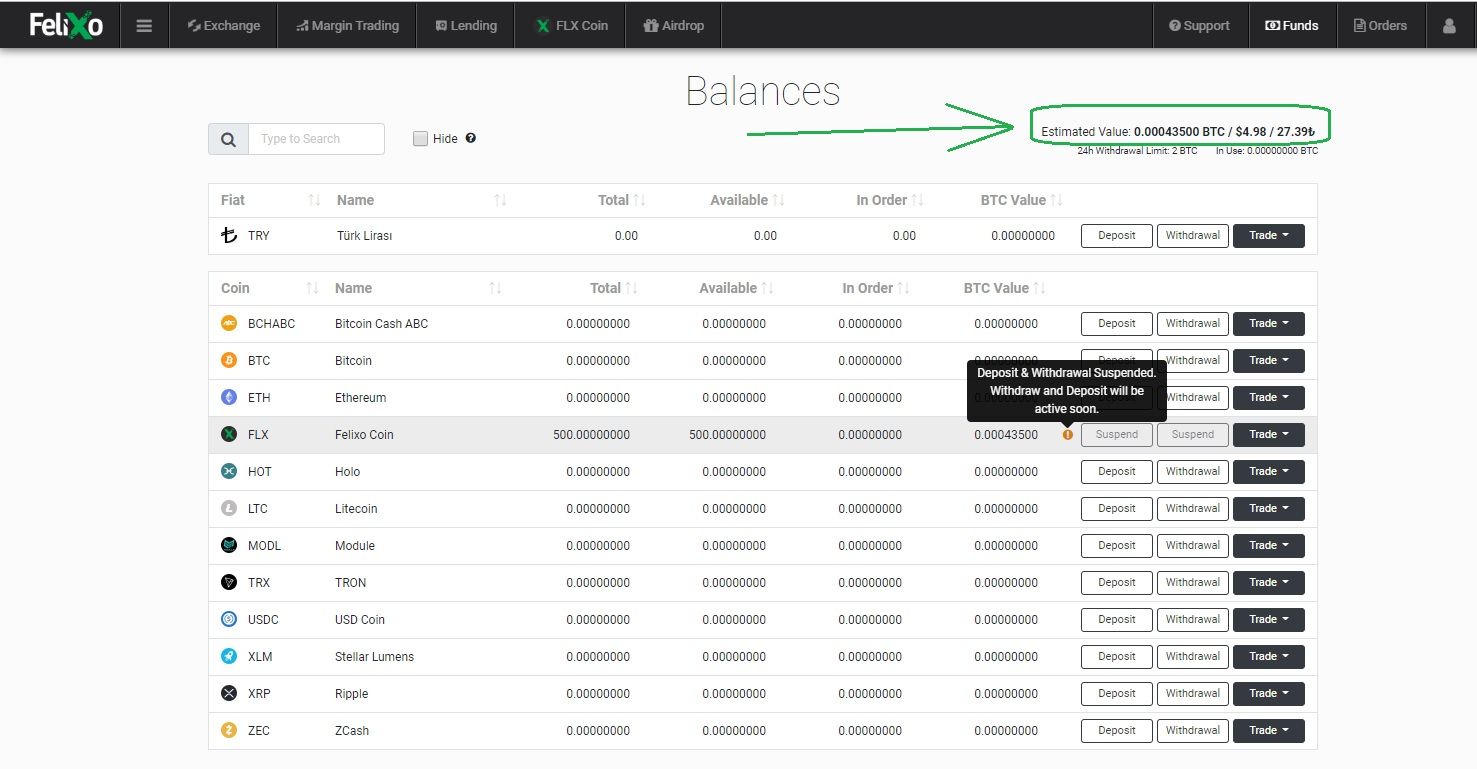Click the Turkish Lira TRY icon
The image size is (1477, 769).
230,236
